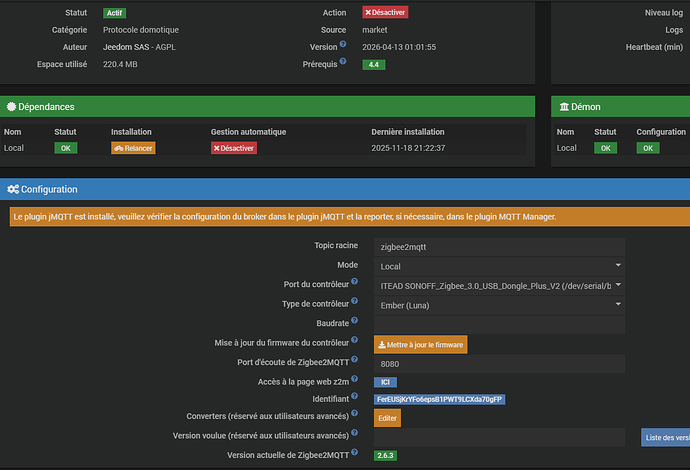Click the Niveau log label

click(x=664, y=13)
